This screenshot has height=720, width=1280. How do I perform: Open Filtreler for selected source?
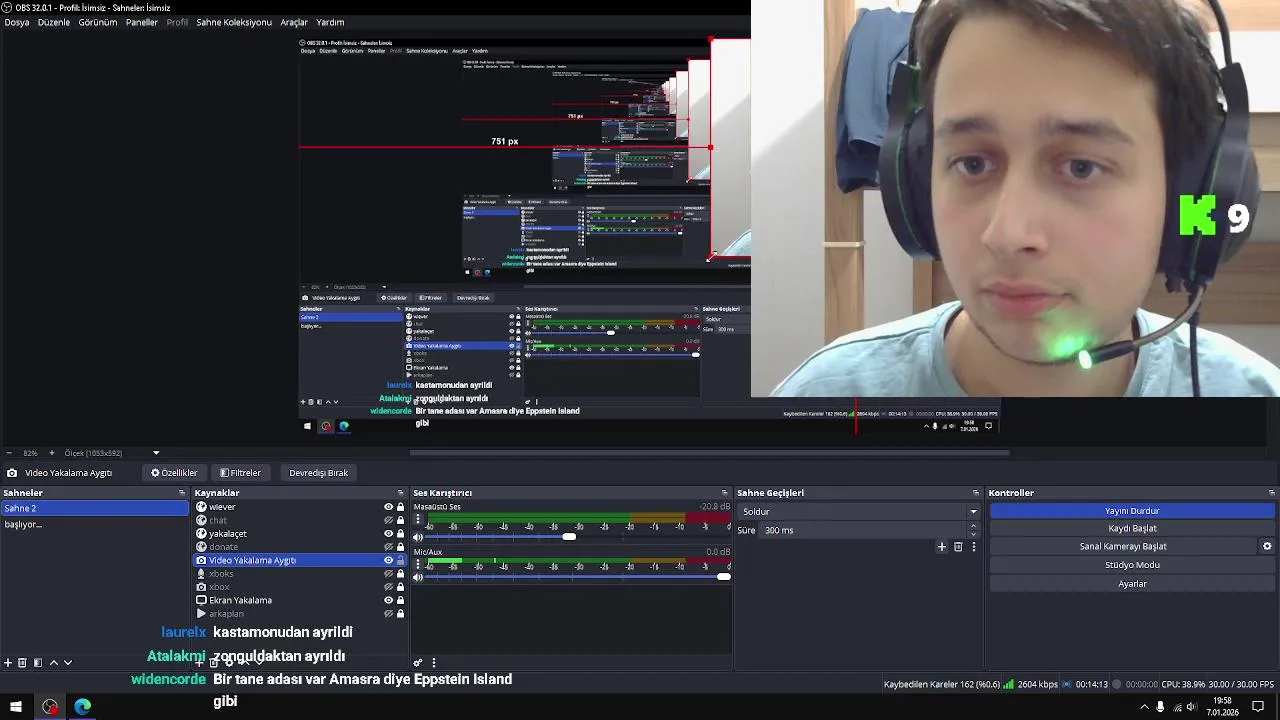(241, 473)
